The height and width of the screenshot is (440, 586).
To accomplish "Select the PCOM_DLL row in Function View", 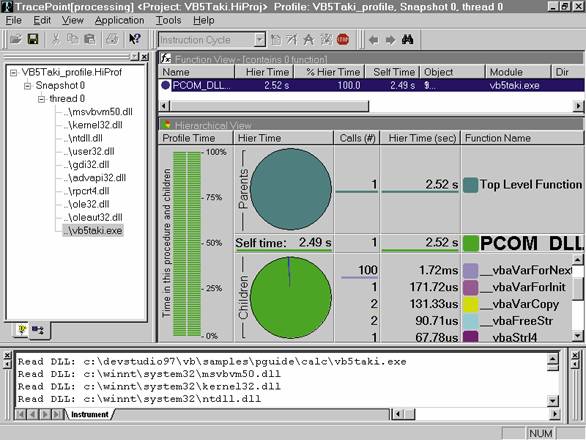I will tap(371, 85).
